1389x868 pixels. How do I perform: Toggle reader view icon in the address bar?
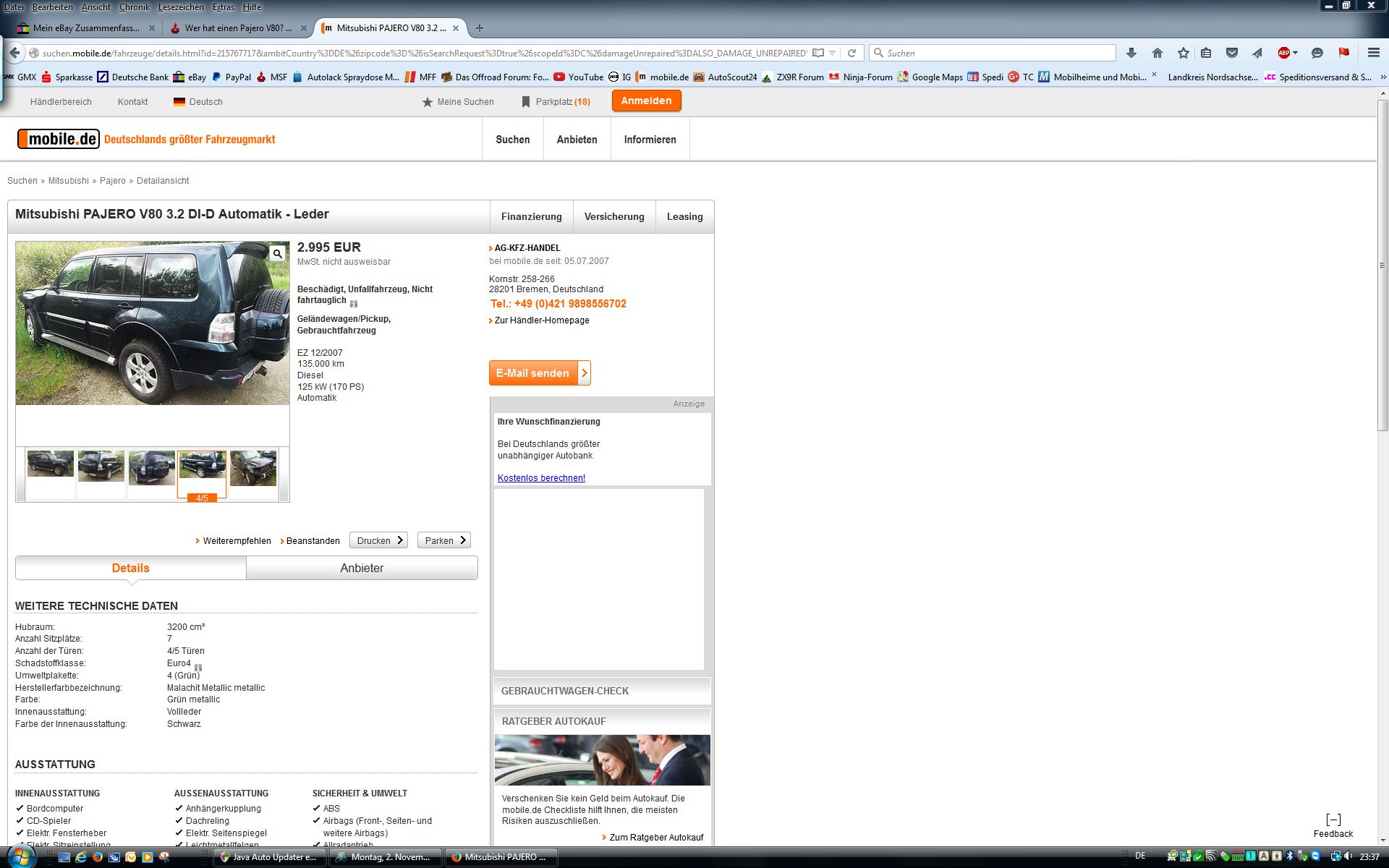click(817, 53)
